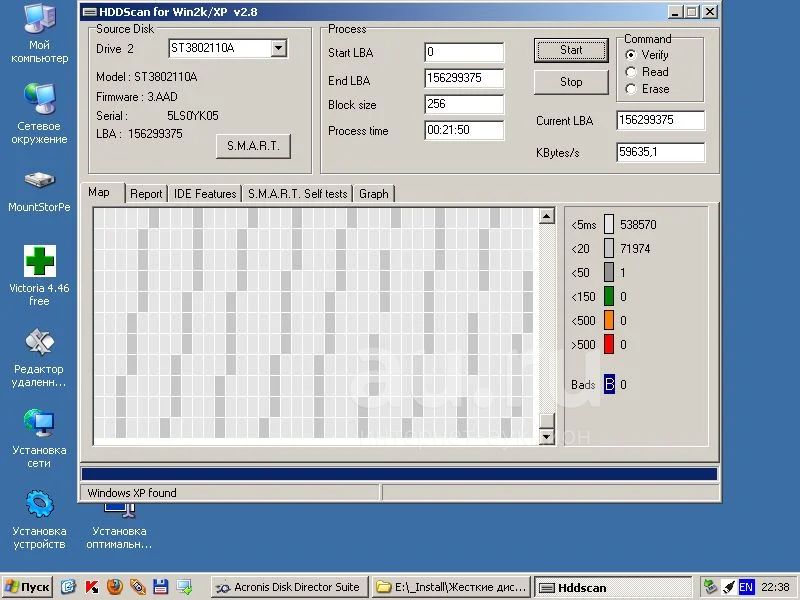Click the light gray <20 legend swatch
800x600 pixels.
(x=609, y=248)
